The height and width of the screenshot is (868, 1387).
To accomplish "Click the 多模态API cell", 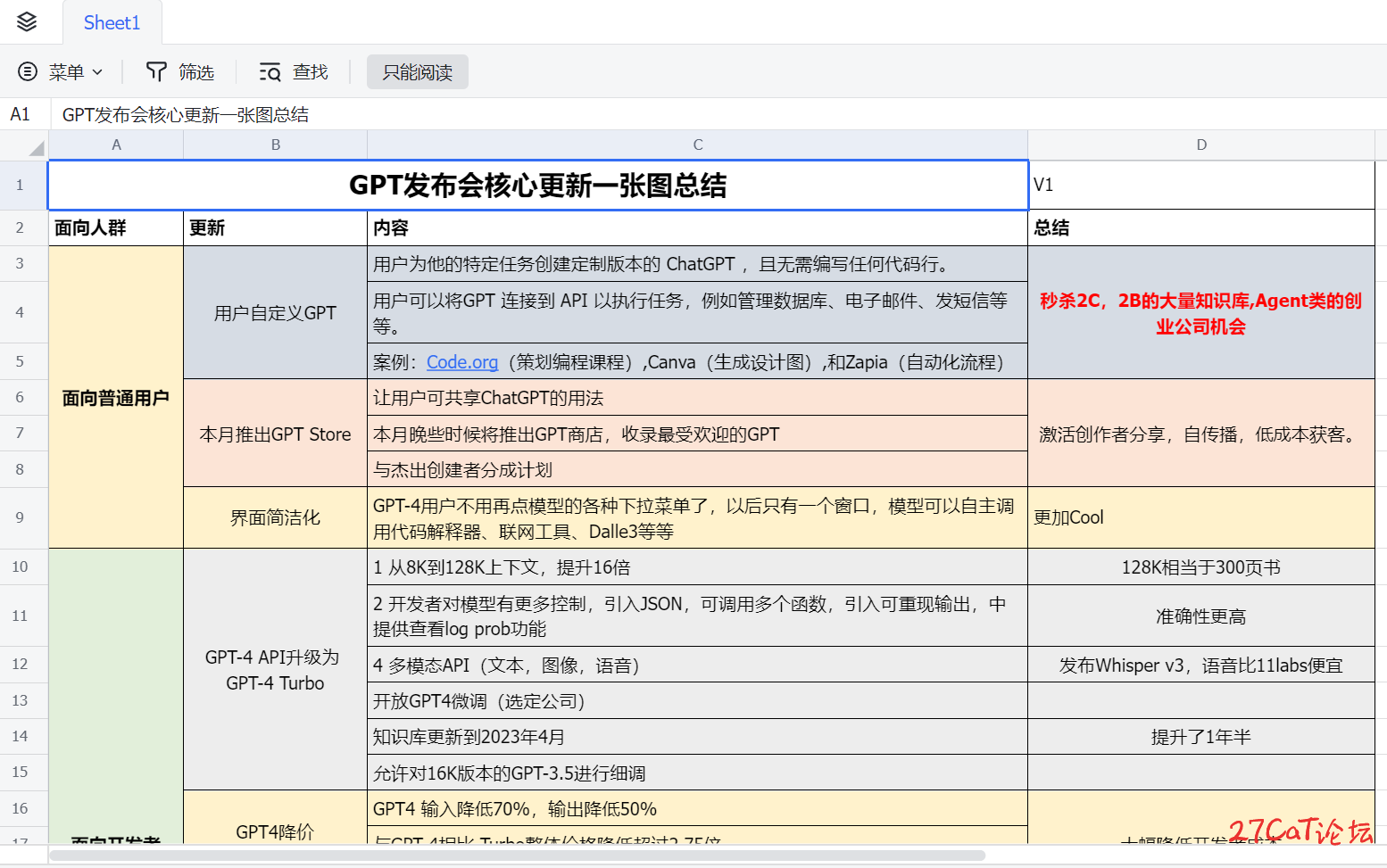I will tap(698, 665).
